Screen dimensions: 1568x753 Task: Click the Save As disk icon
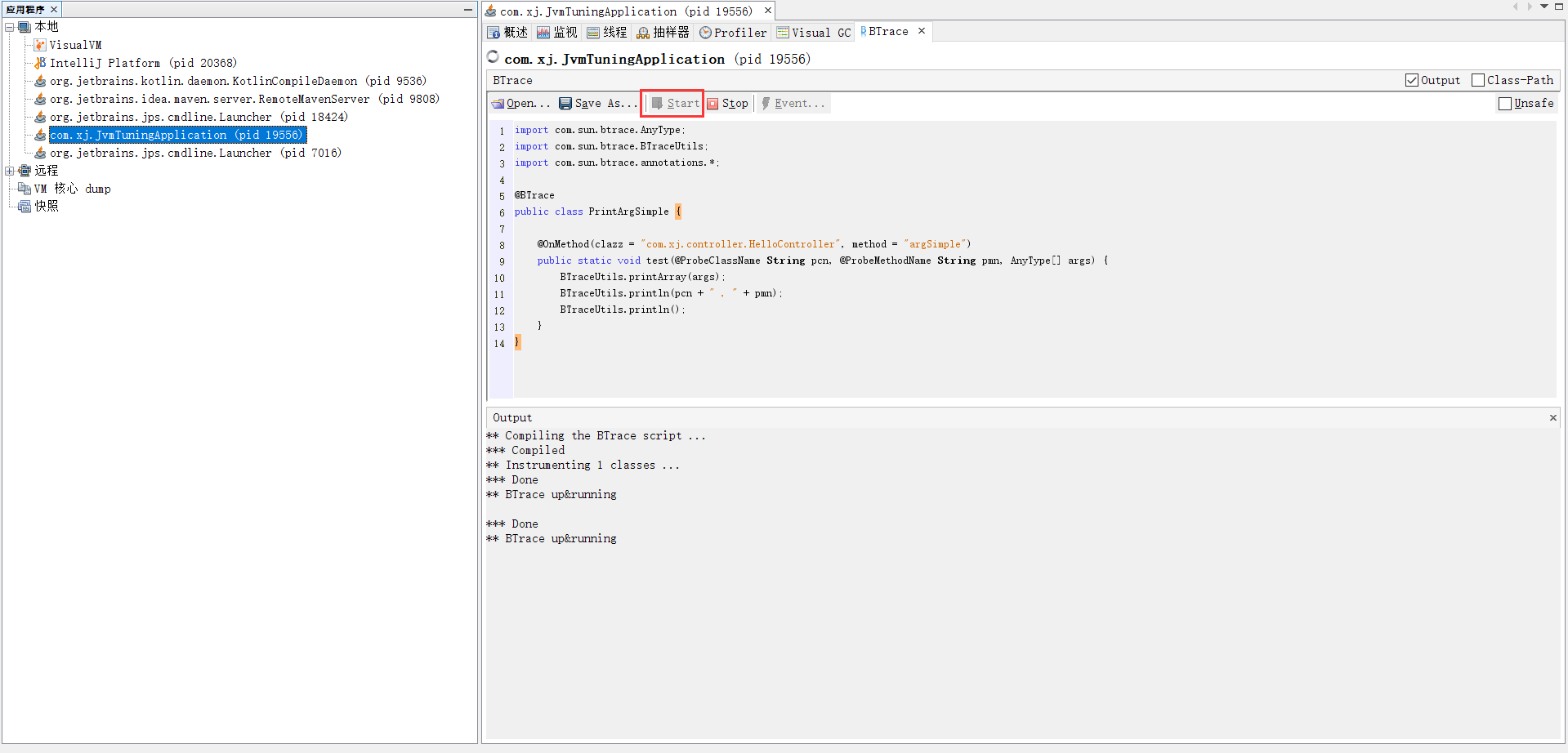565,104
